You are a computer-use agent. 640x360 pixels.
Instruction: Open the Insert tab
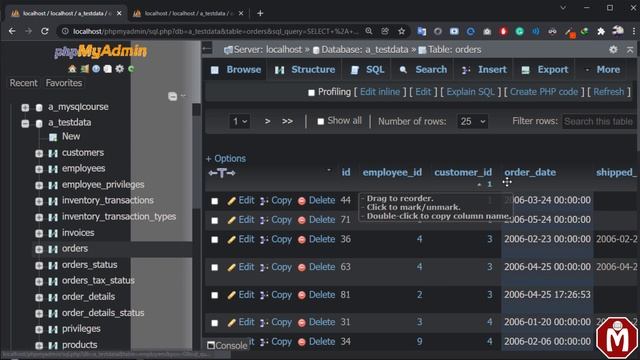(484, 69)
